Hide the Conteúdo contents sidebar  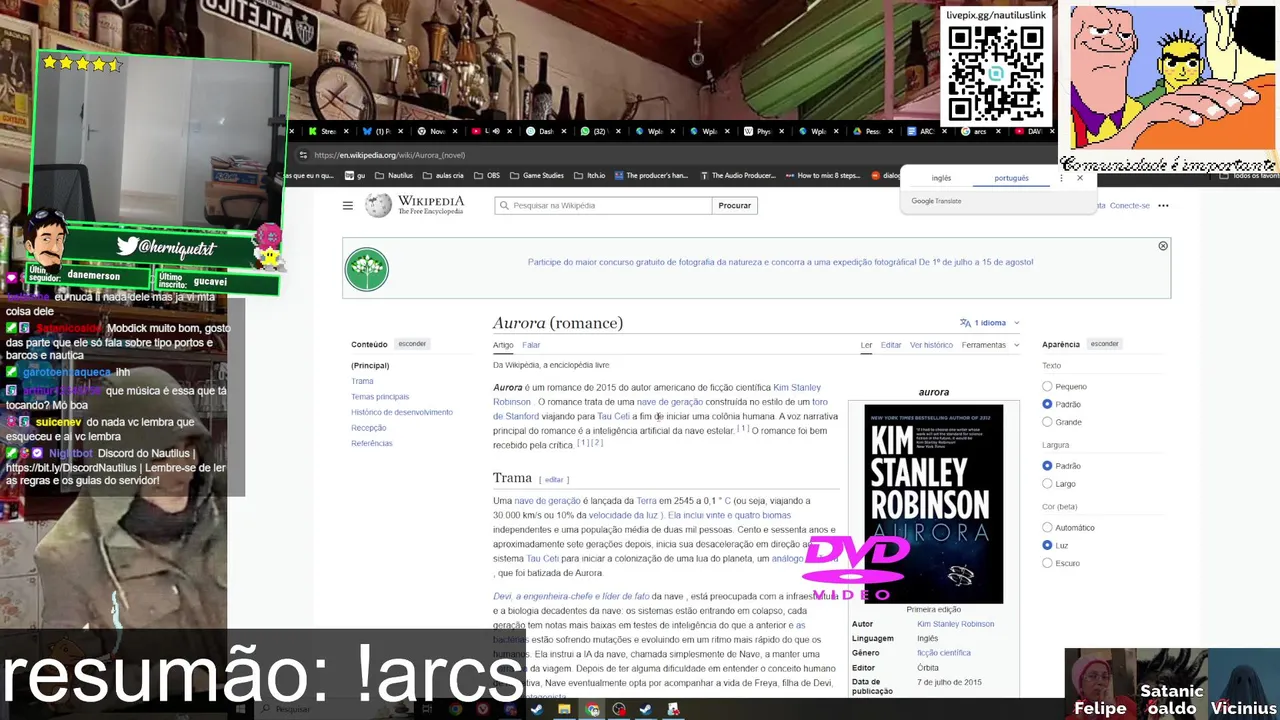click(412, 344)
